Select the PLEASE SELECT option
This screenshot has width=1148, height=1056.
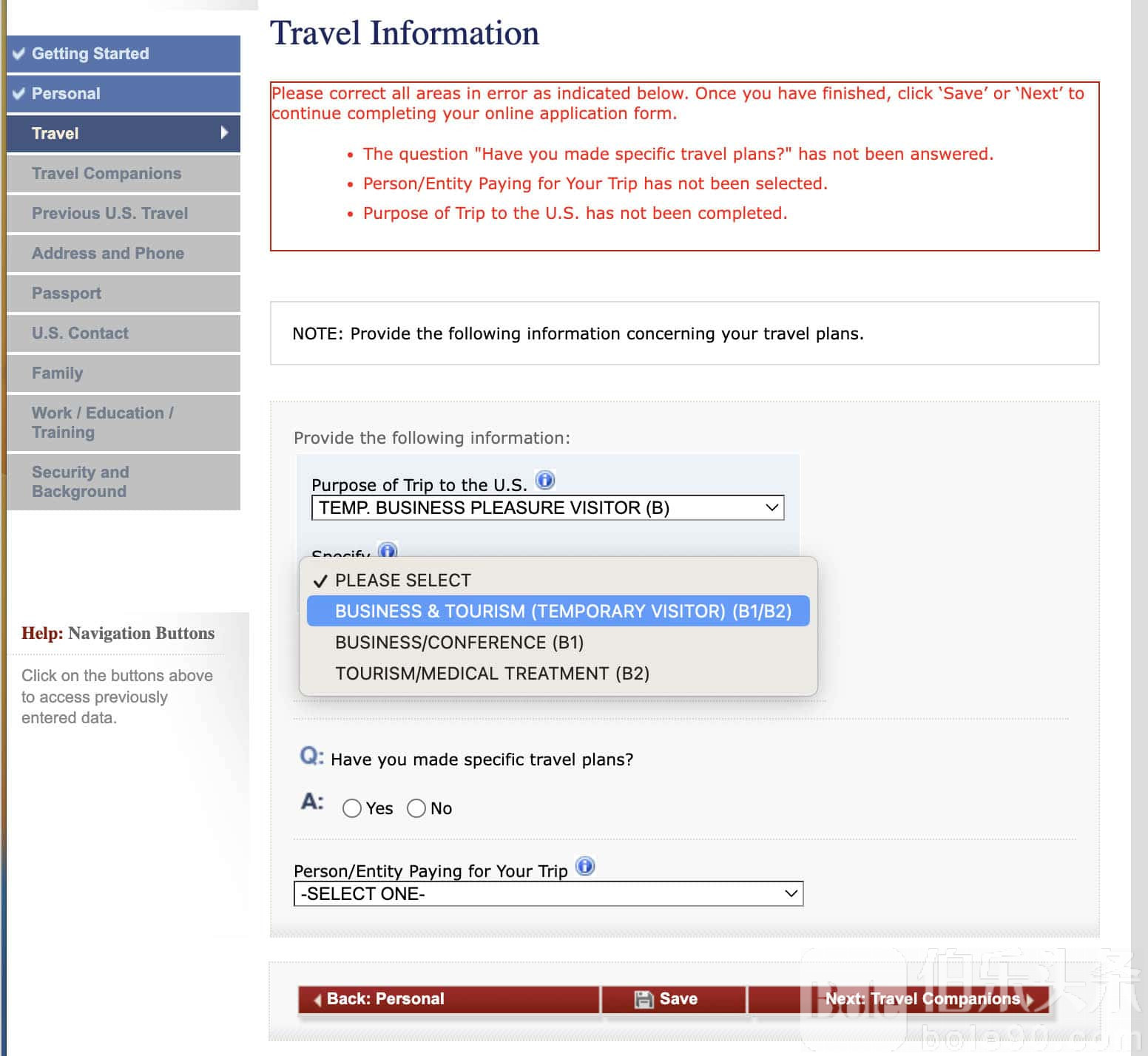[x=402, y=581]
